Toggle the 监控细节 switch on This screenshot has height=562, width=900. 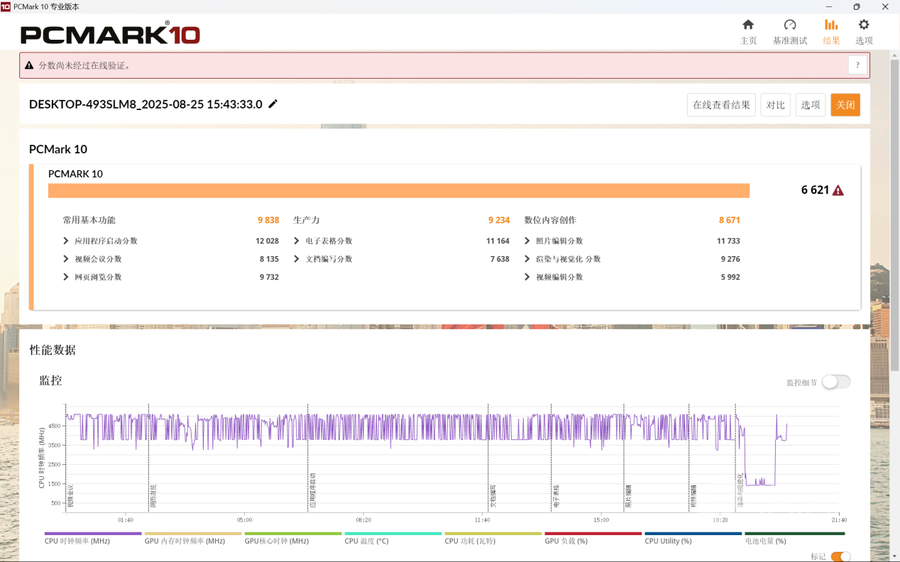tap(836, 382)
